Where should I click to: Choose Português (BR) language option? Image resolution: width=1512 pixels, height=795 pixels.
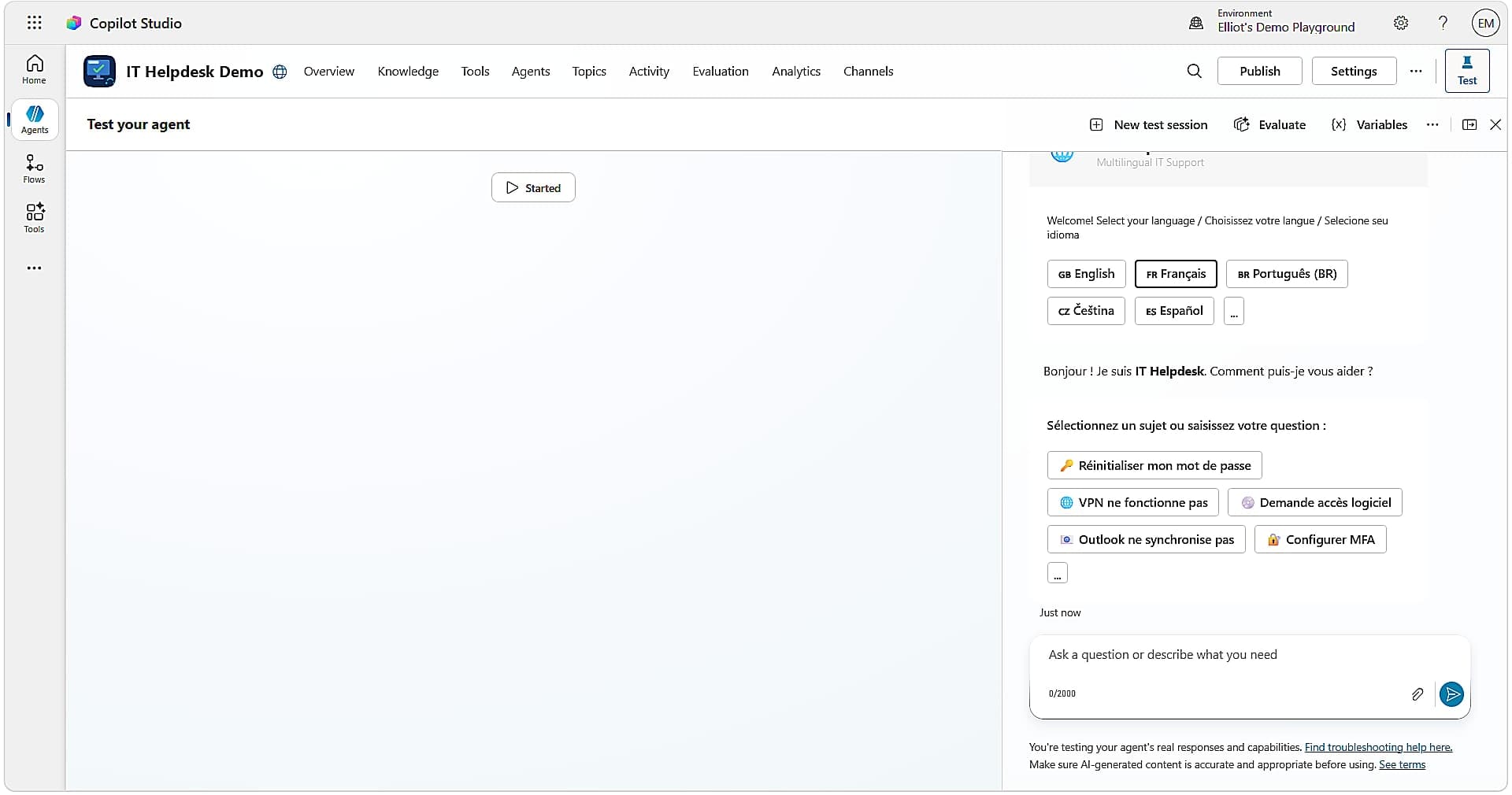(1287, 274)
